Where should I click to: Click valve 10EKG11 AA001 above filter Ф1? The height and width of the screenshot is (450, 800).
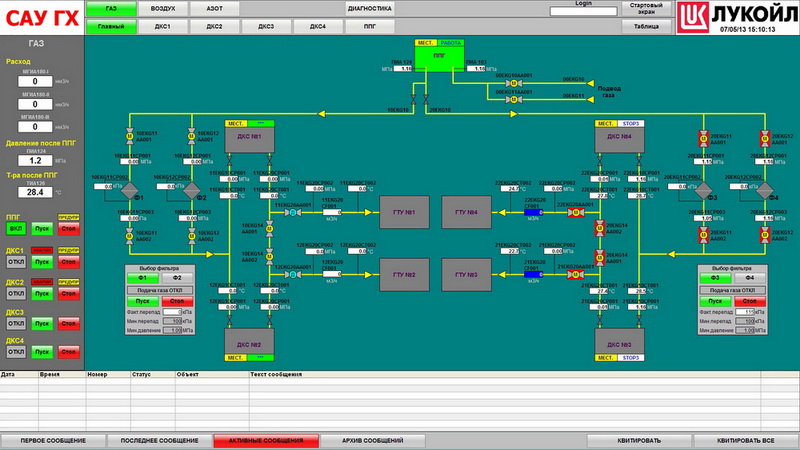pos(128,134)
